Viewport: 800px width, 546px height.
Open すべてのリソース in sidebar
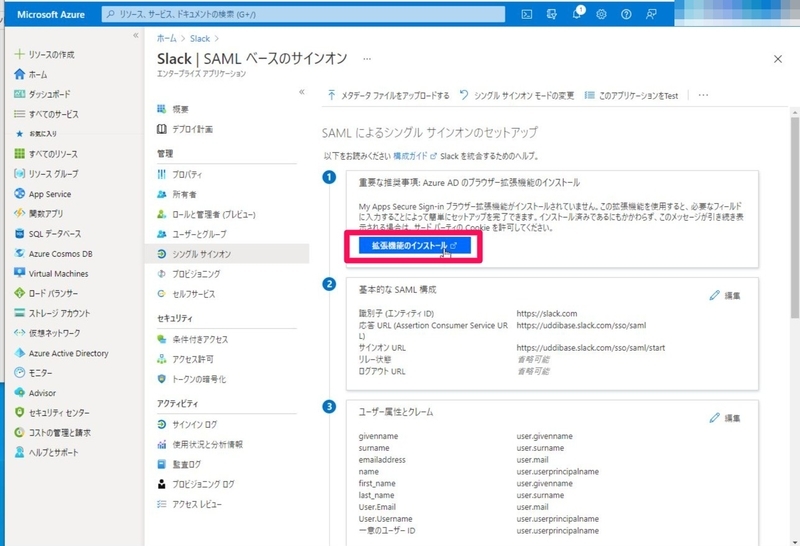46,154
